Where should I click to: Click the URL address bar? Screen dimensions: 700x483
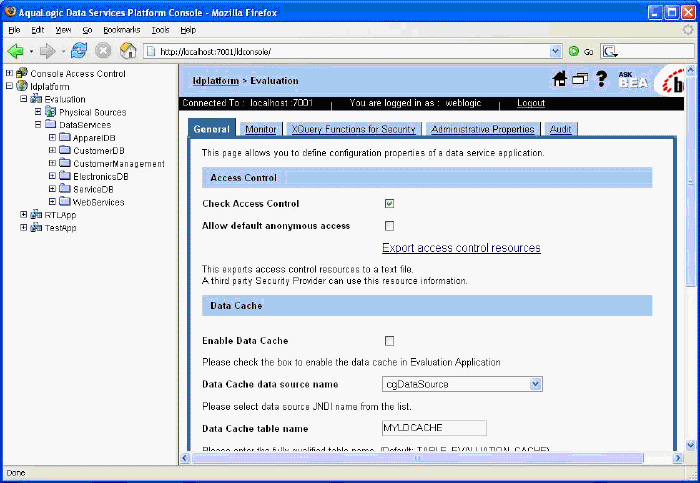[353, 51]
